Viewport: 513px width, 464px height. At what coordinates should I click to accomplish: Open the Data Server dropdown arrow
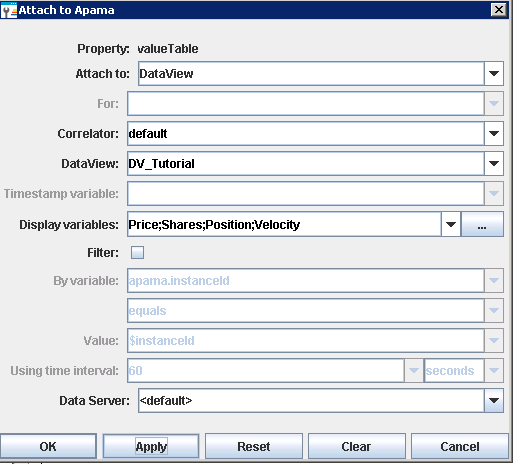point(494,400)
